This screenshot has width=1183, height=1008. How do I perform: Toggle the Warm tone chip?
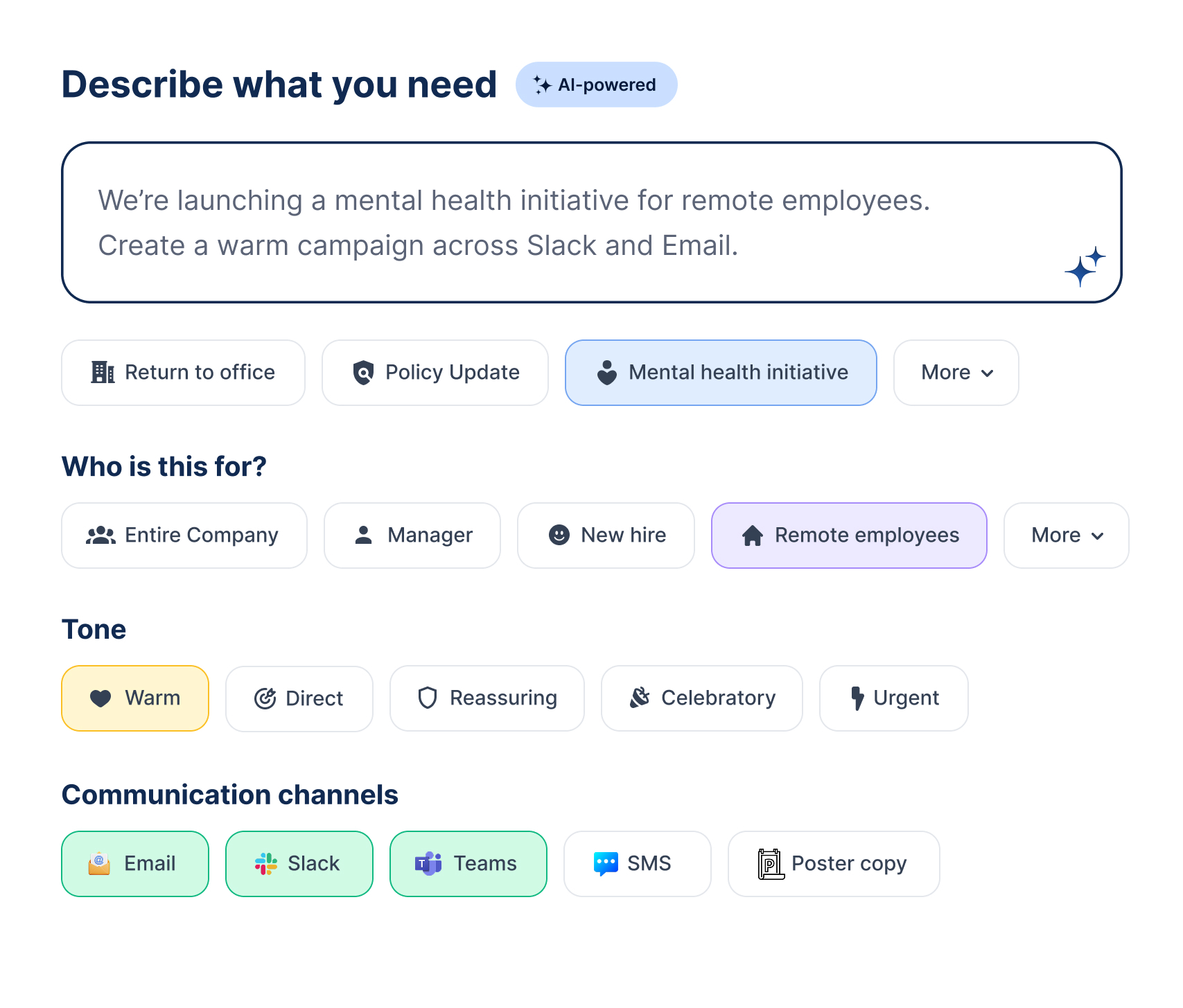pyautogui.click(x=135, y=698)
